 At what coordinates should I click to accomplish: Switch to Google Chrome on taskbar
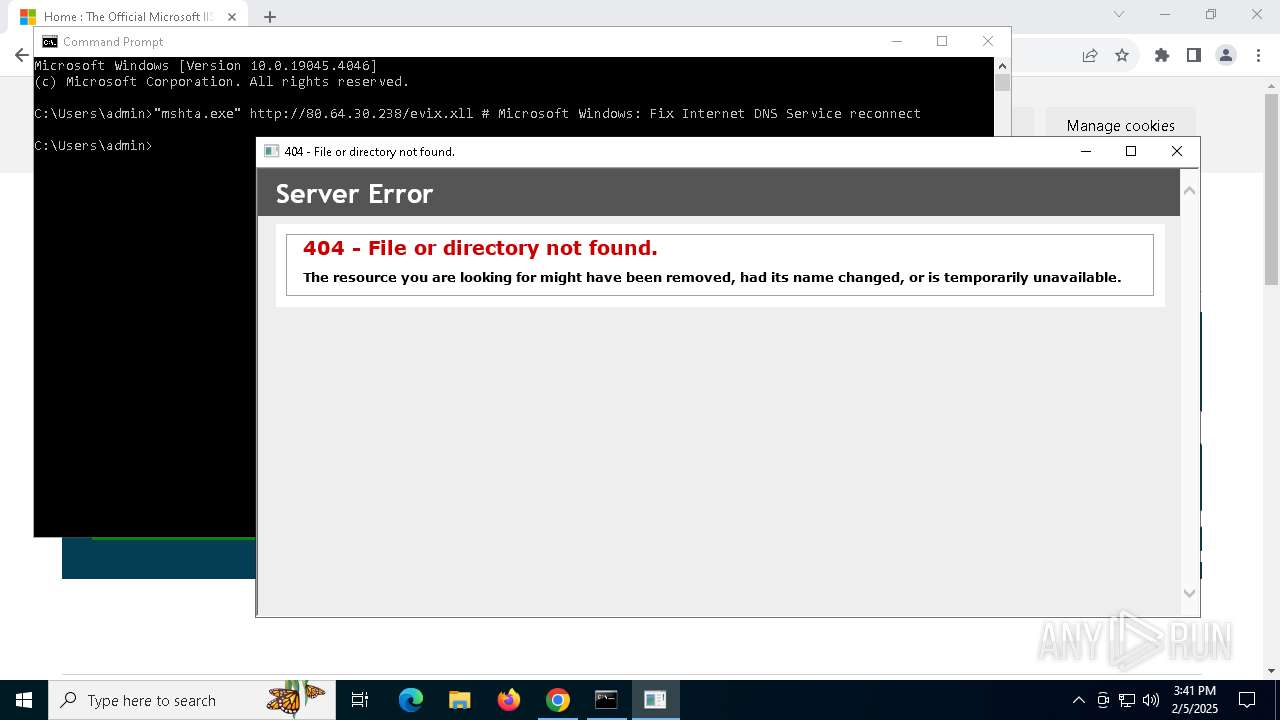558,700
